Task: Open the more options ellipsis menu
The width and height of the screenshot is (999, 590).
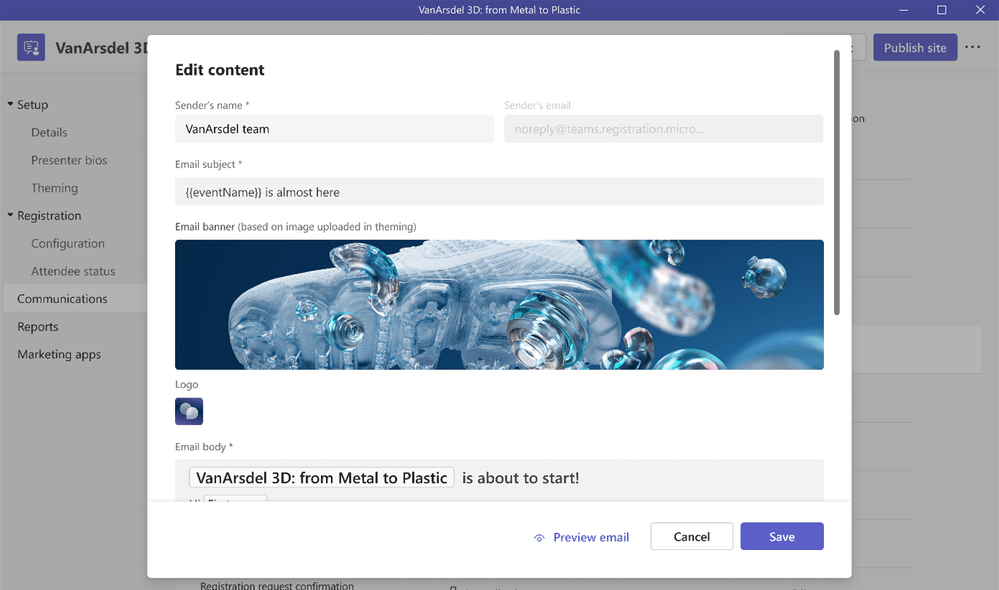Action: 973,48
